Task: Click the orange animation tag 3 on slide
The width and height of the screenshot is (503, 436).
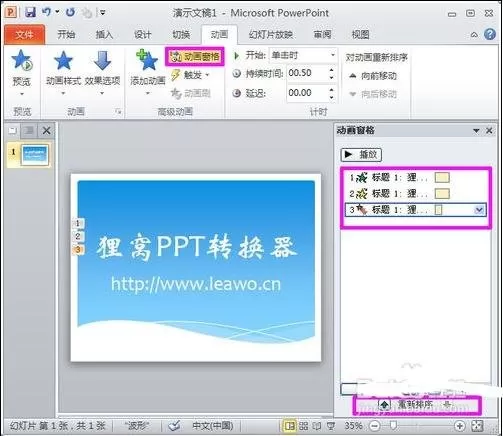Action: coord(78,250)
